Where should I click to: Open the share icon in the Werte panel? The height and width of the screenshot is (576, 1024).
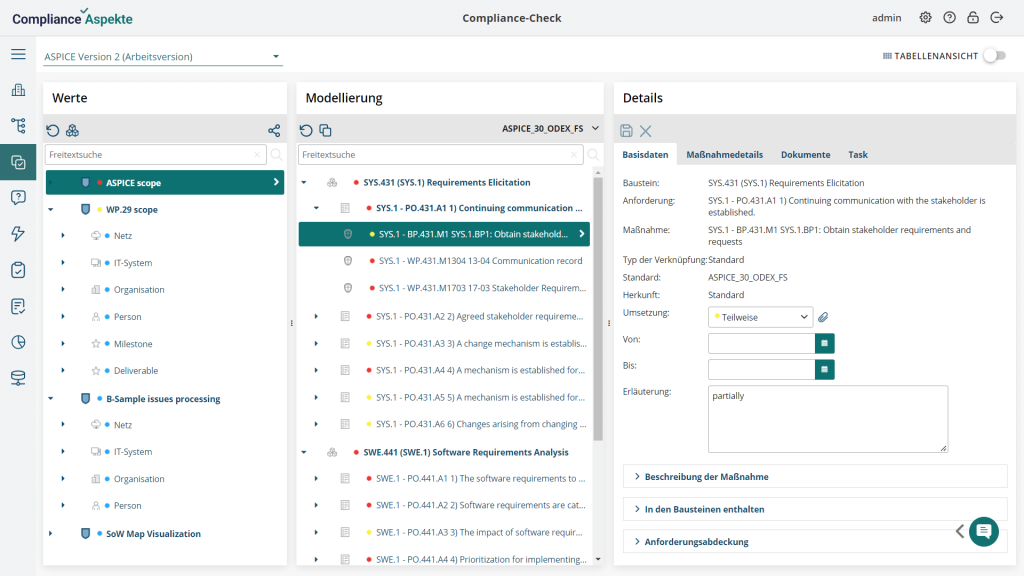pos(273,130)
